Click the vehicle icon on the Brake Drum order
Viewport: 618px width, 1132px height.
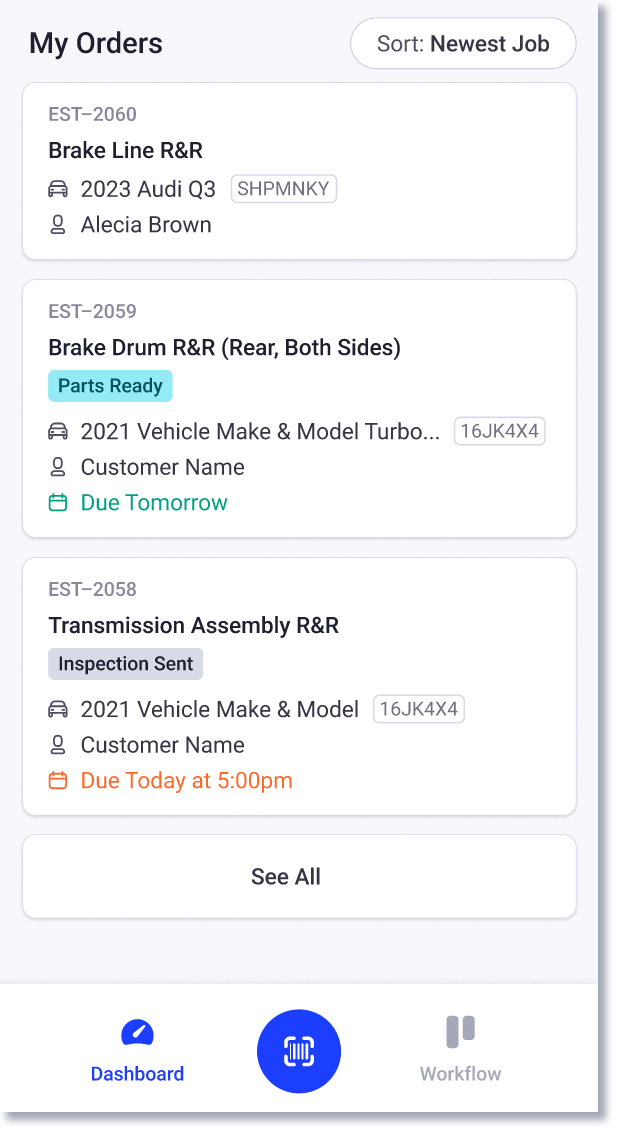(59, 431)
